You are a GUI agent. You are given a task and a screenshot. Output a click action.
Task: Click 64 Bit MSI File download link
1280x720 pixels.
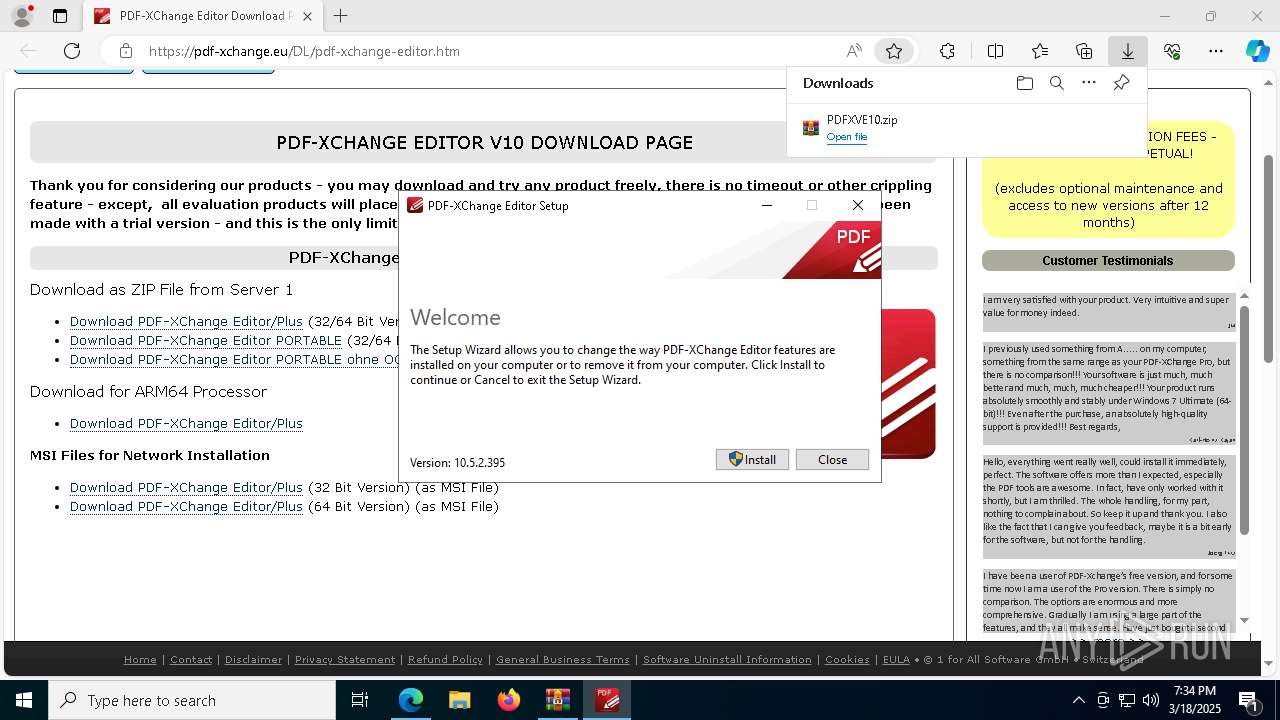[186, 507]
